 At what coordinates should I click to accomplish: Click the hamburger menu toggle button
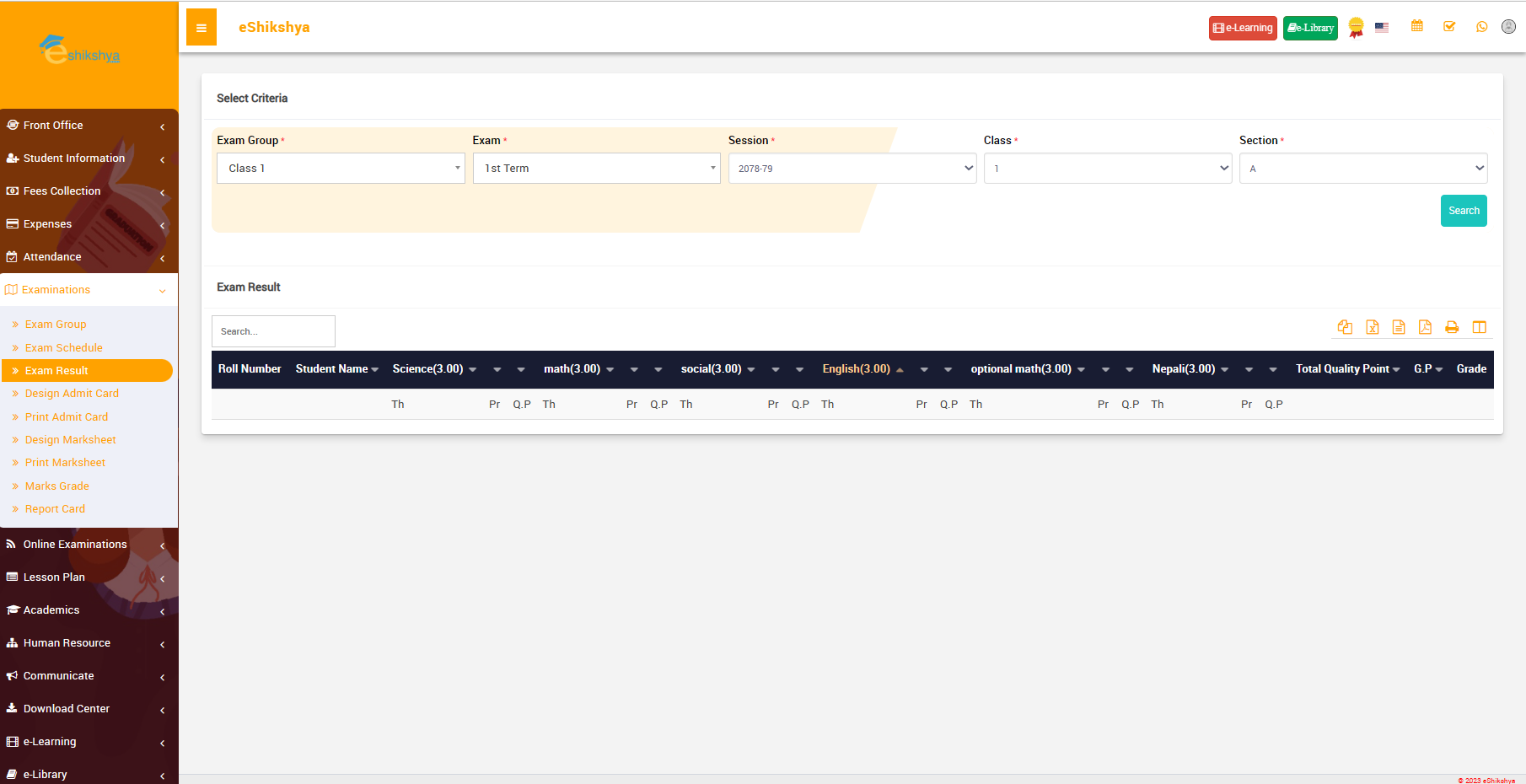coord(201,28)
